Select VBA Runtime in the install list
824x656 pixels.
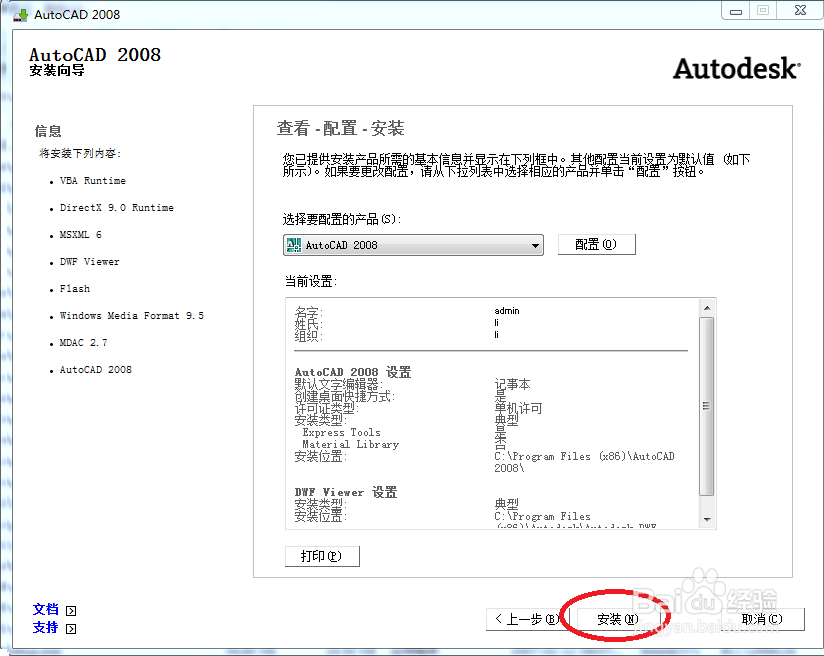click(x=92, y=181)
